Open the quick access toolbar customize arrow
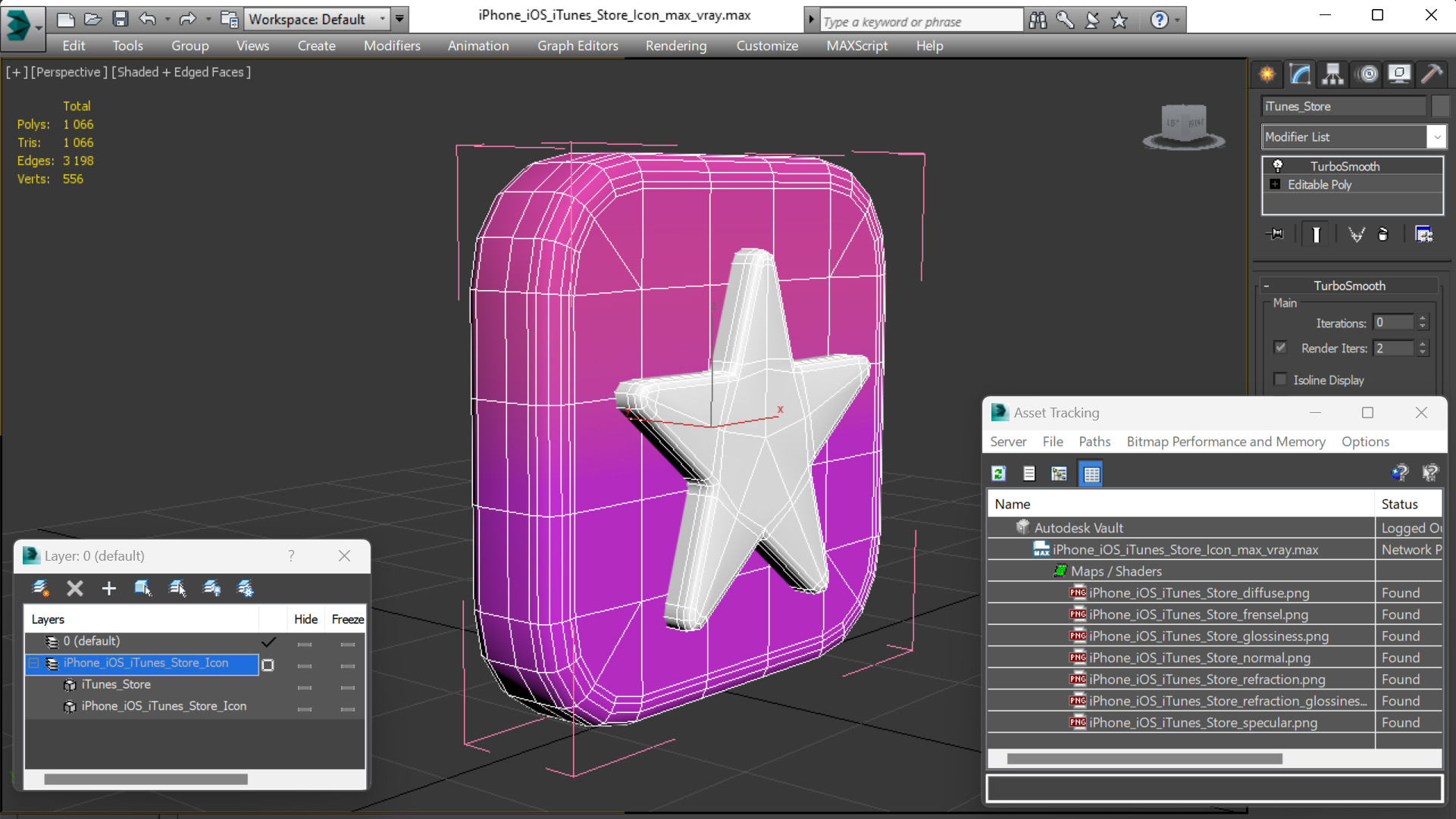1456x819 pixels. 399,19
